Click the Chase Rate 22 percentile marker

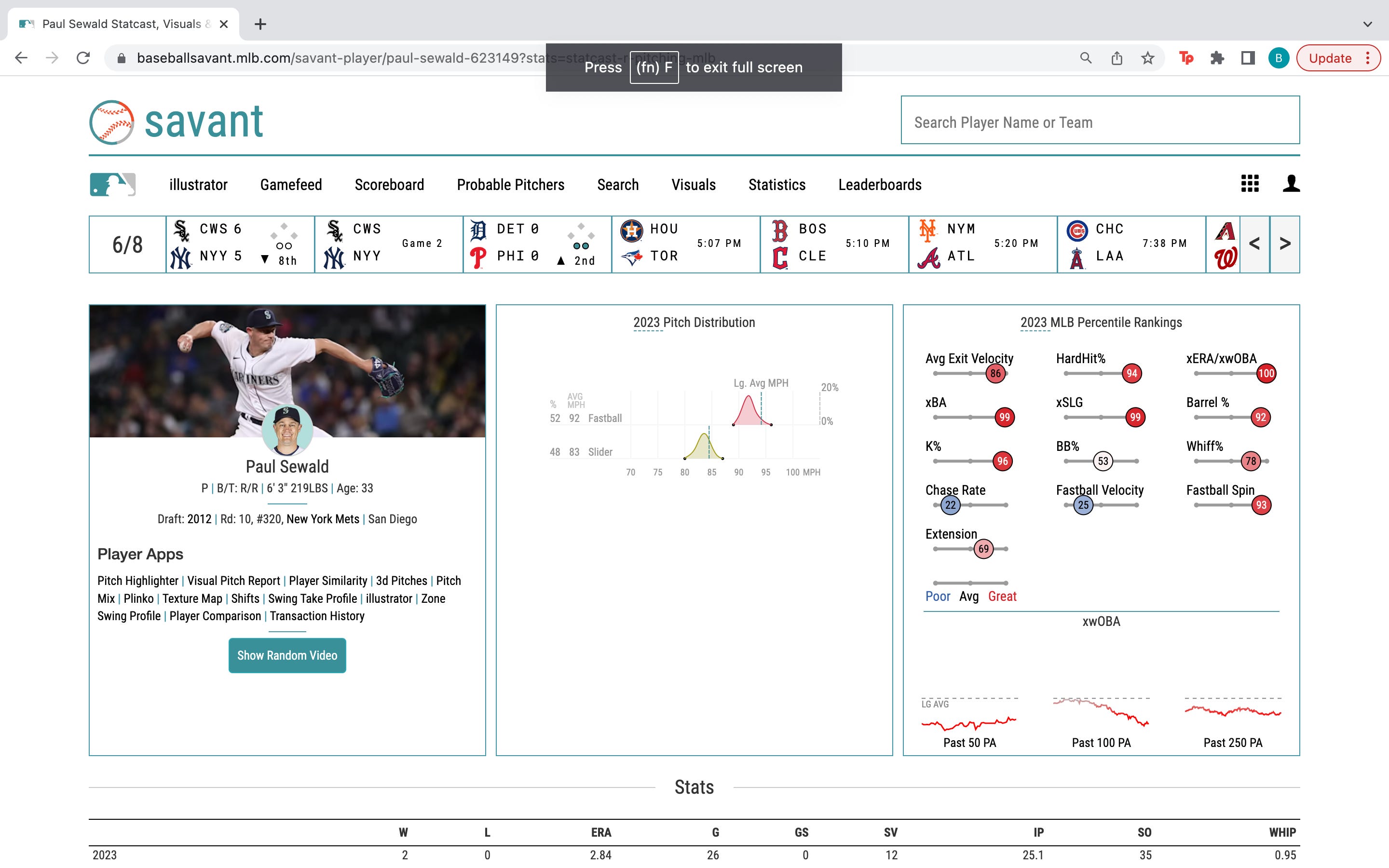click(x=951, y=505)
